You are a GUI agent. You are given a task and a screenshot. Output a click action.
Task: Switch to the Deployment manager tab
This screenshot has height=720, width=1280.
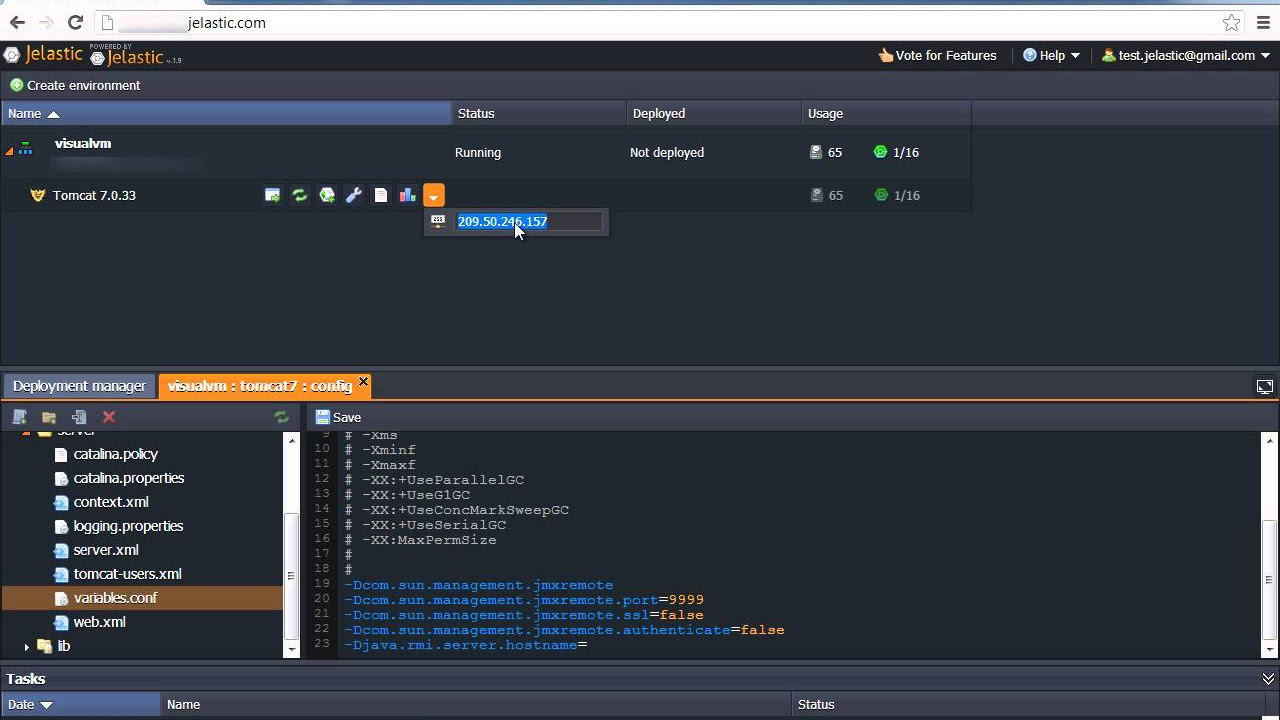(x=79, y=386)
